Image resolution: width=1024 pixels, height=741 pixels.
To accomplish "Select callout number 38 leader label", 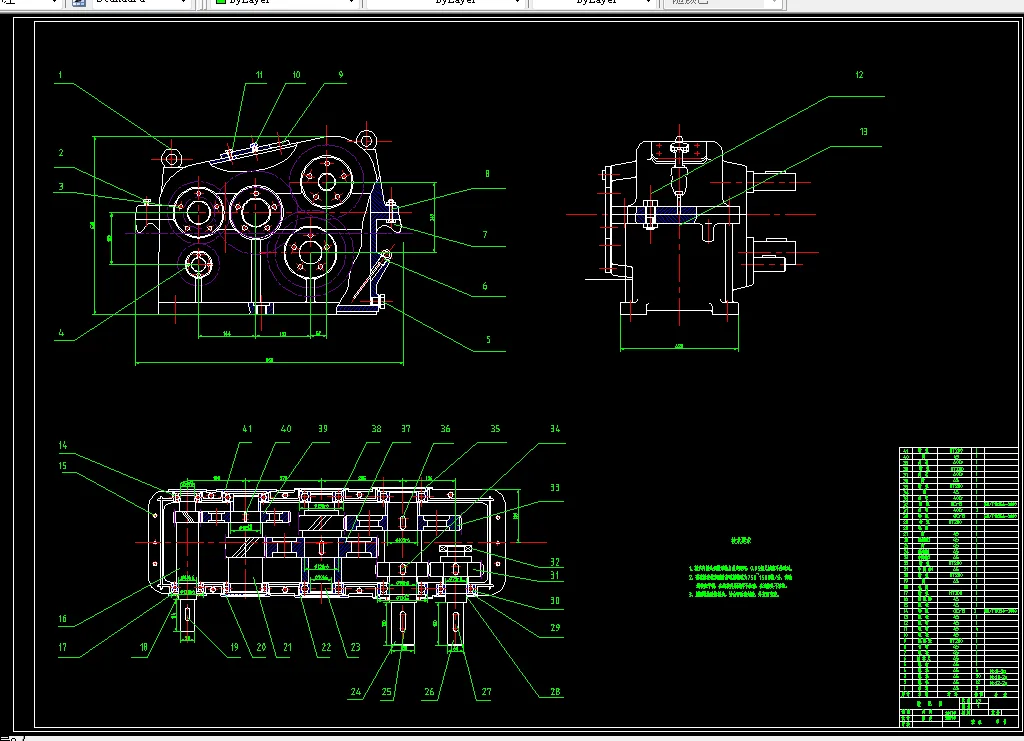I will [x=376, y=429].
